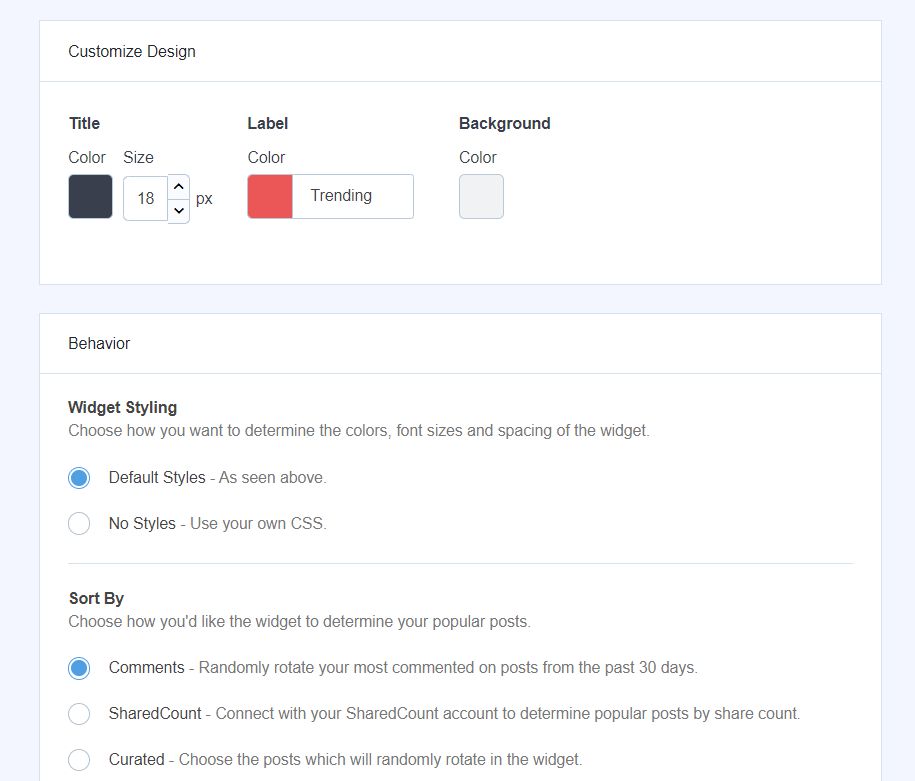This screenshot has width=915, height=781.
Task: Open the red Label color swatch
Action: (270, 196)
